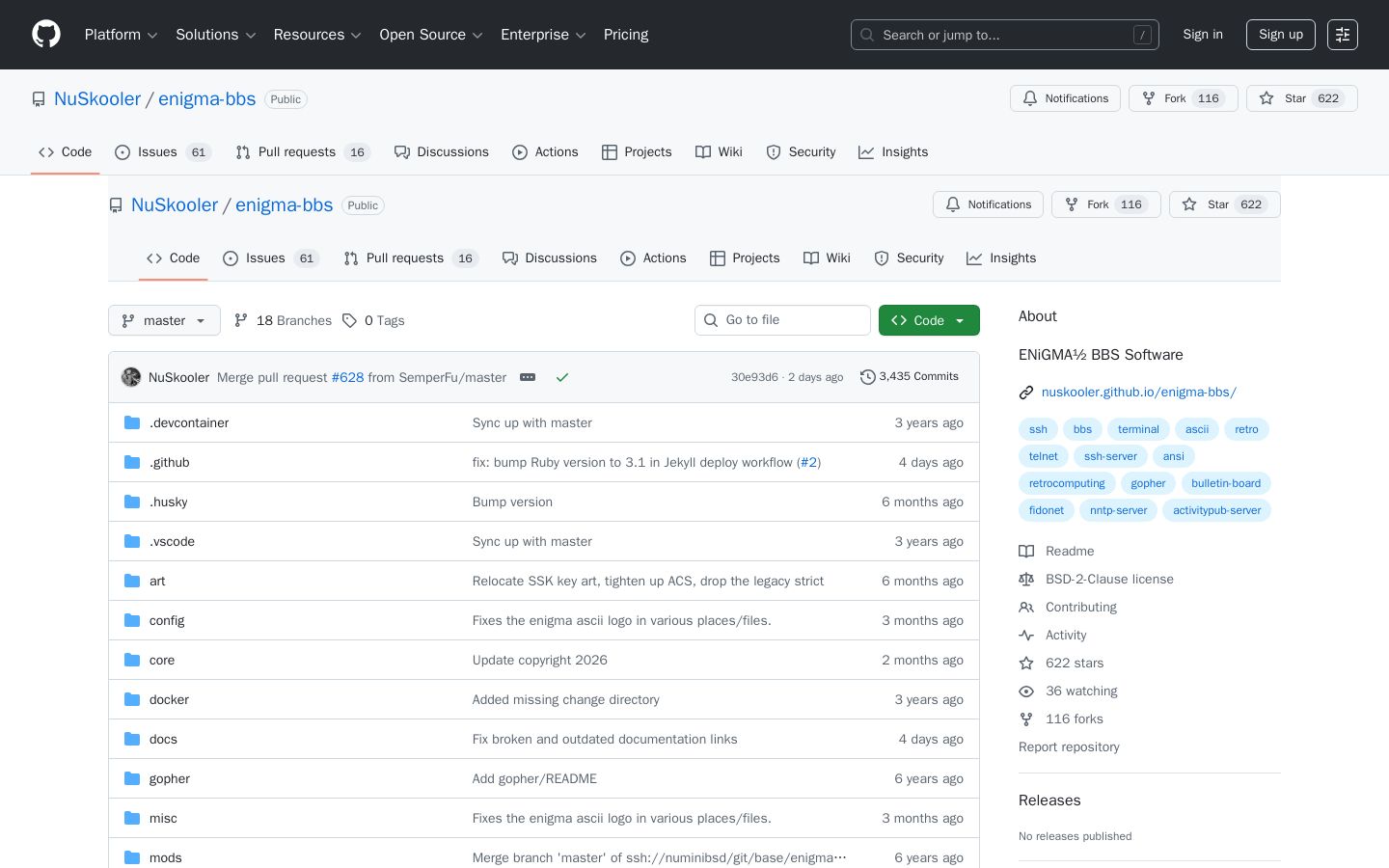Expand the Solutions menu
Viewport: 1389px width, 868px height.
[x=216, y=35]
